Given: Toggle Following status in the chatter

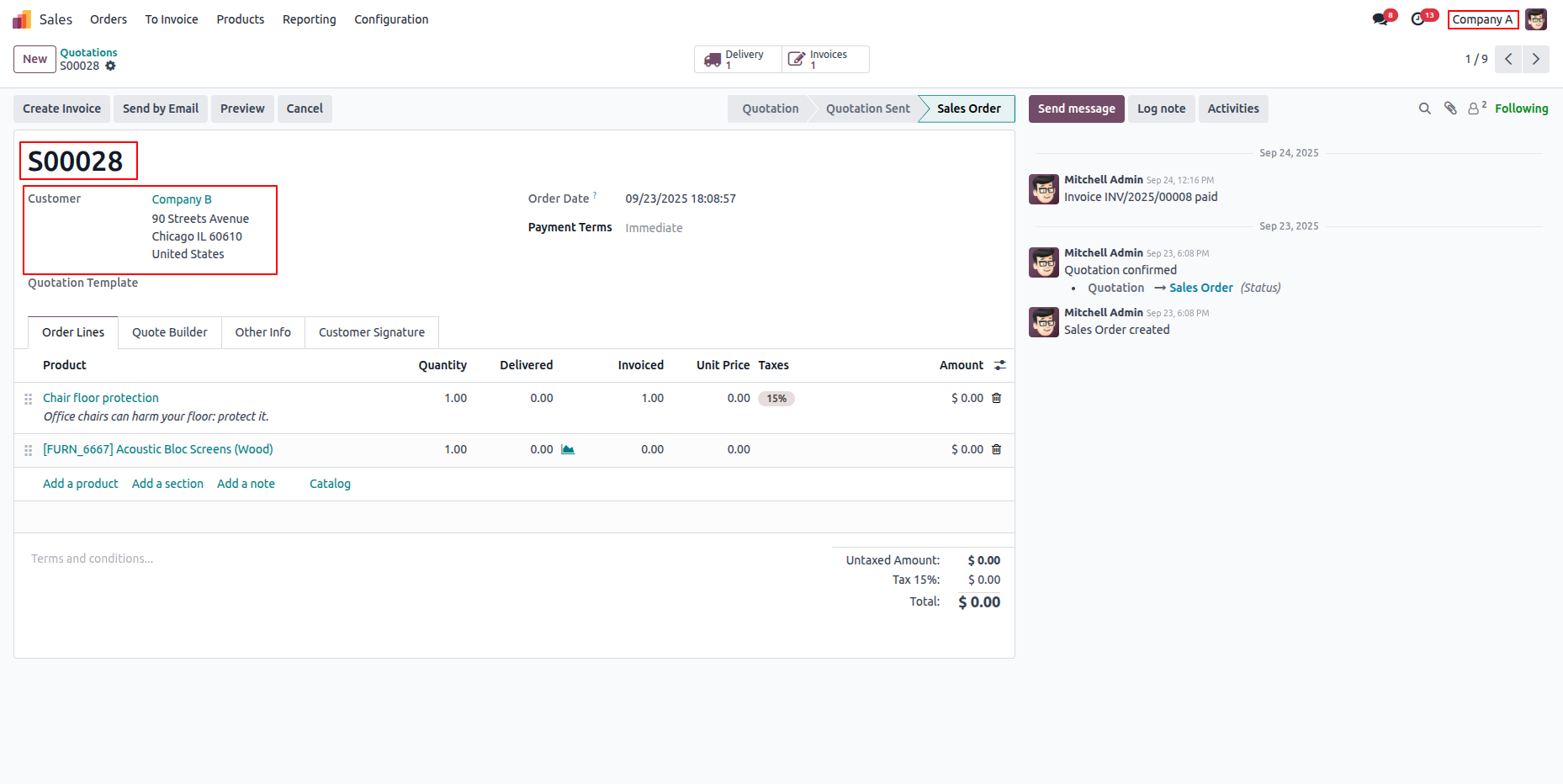Looking at the screenshot, I should click(1521, 109).
